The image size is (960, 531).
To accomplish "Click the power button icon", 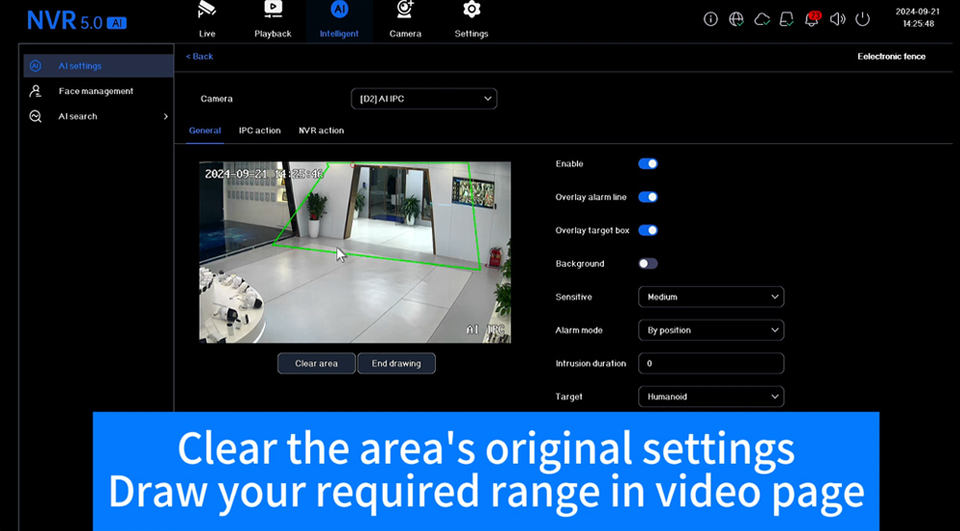I will click(x=863, y=19).
